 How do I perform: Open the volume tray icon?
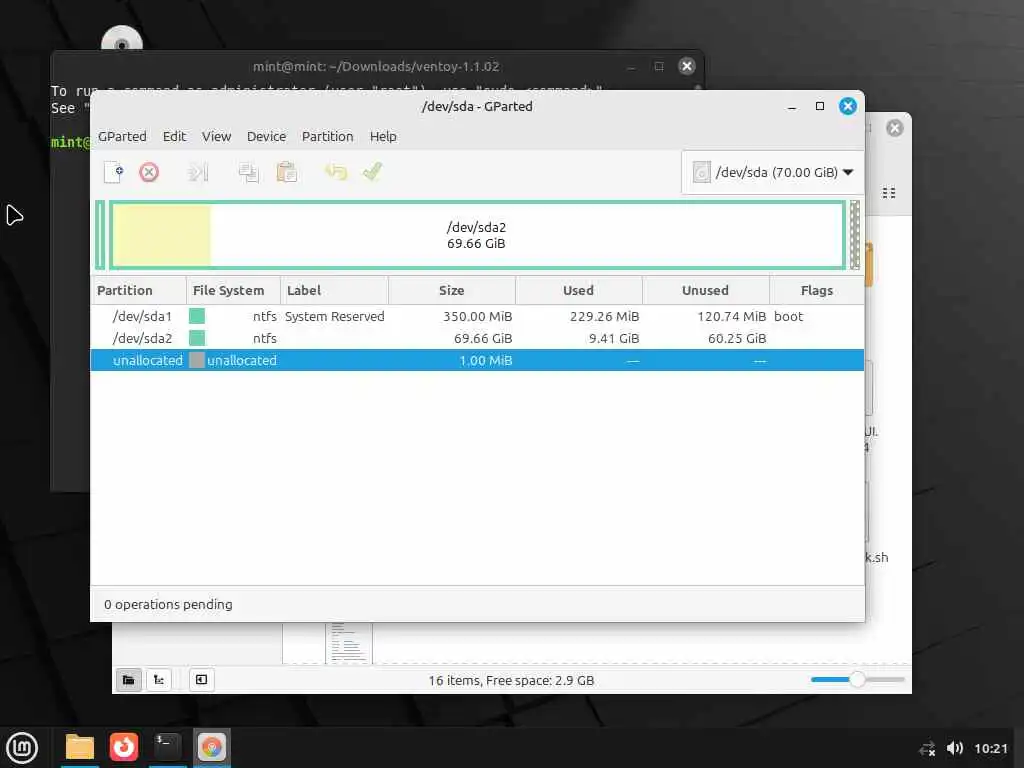click(955, 748)
